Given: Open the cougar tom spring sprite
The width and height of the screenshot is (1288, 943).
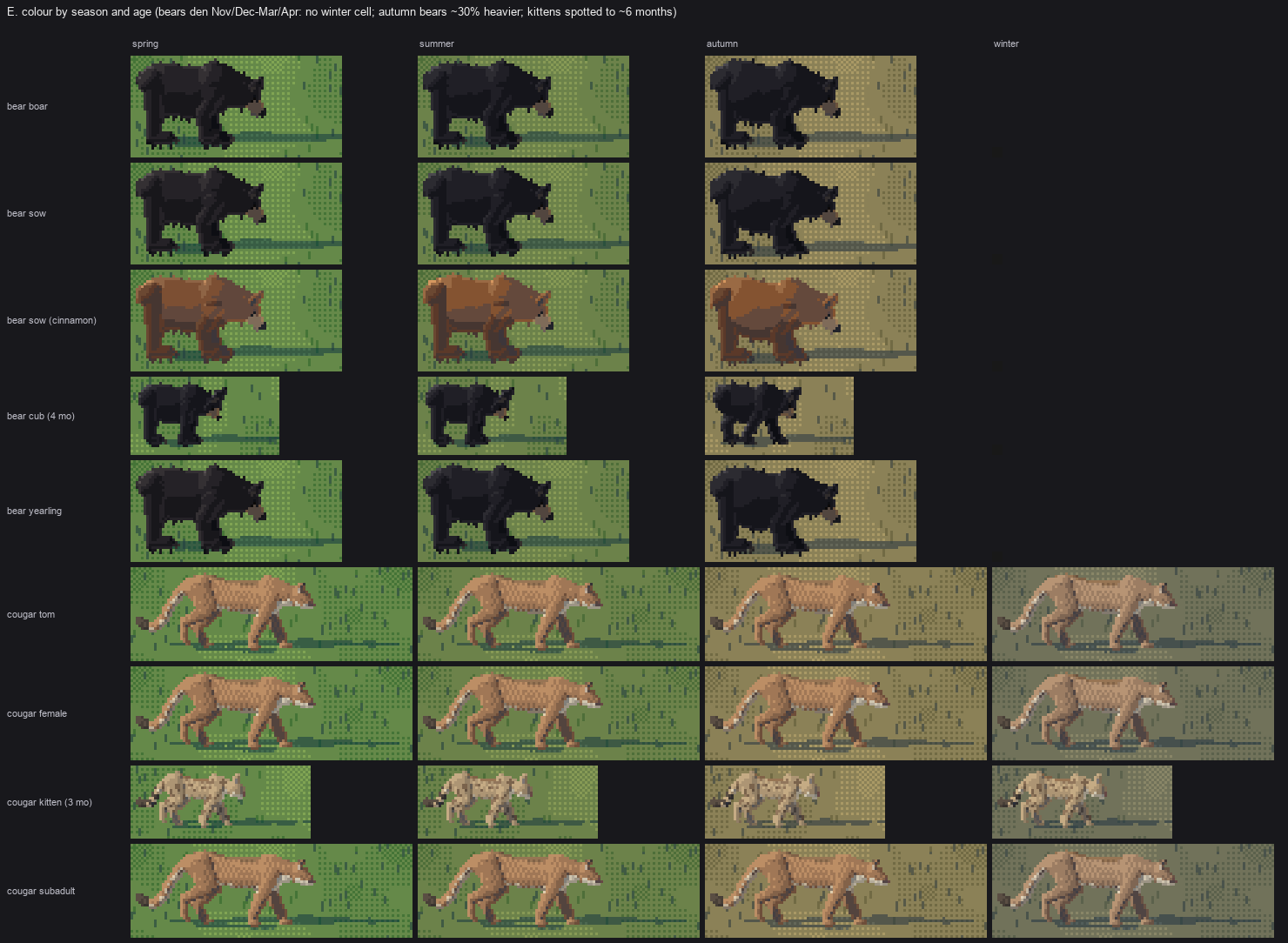Looking at the screenshot, I should pyautogui.click(x=272, y=614).
